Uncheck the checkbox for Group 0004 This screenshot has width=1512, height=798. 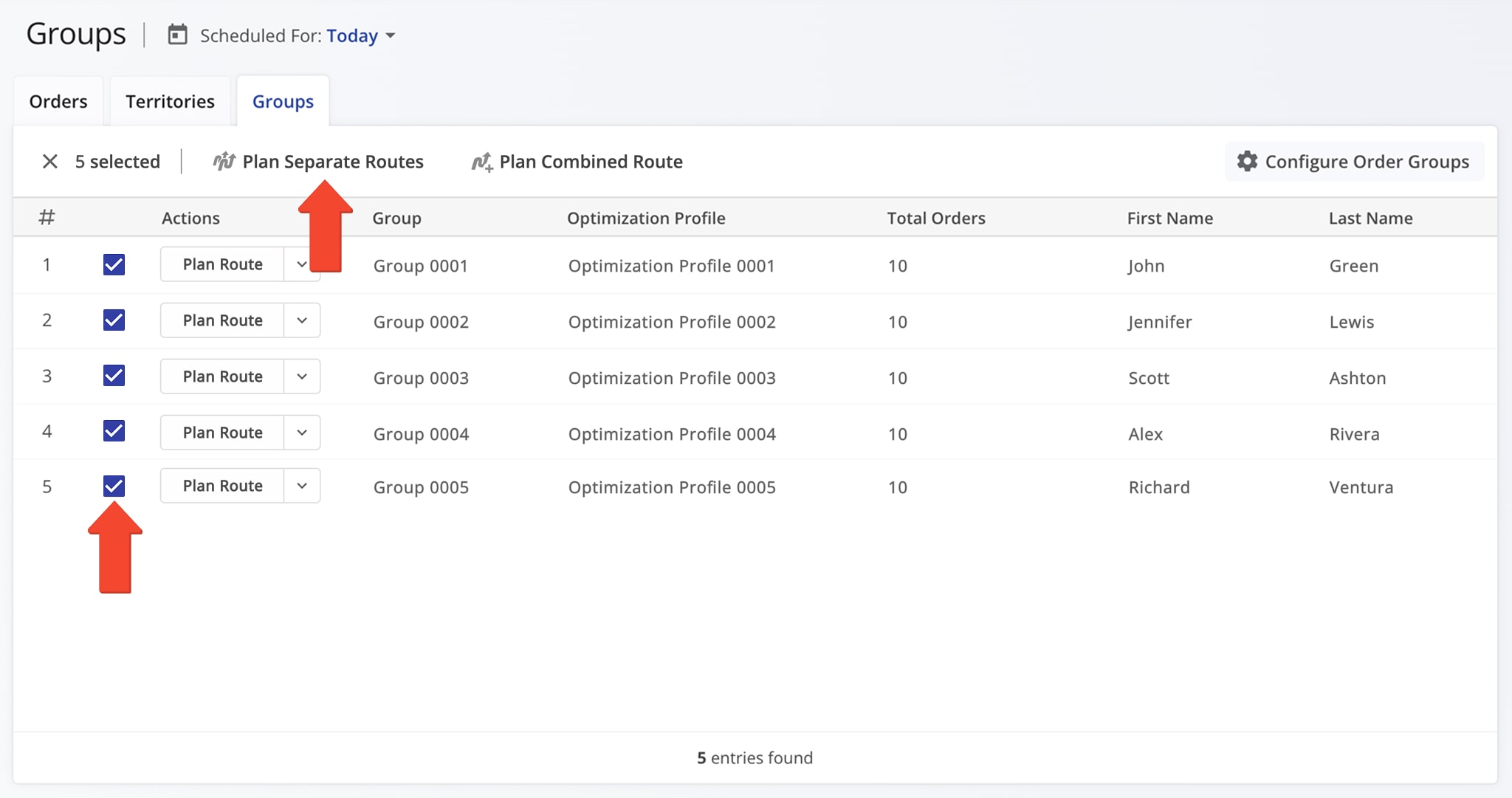coord(114,431)
